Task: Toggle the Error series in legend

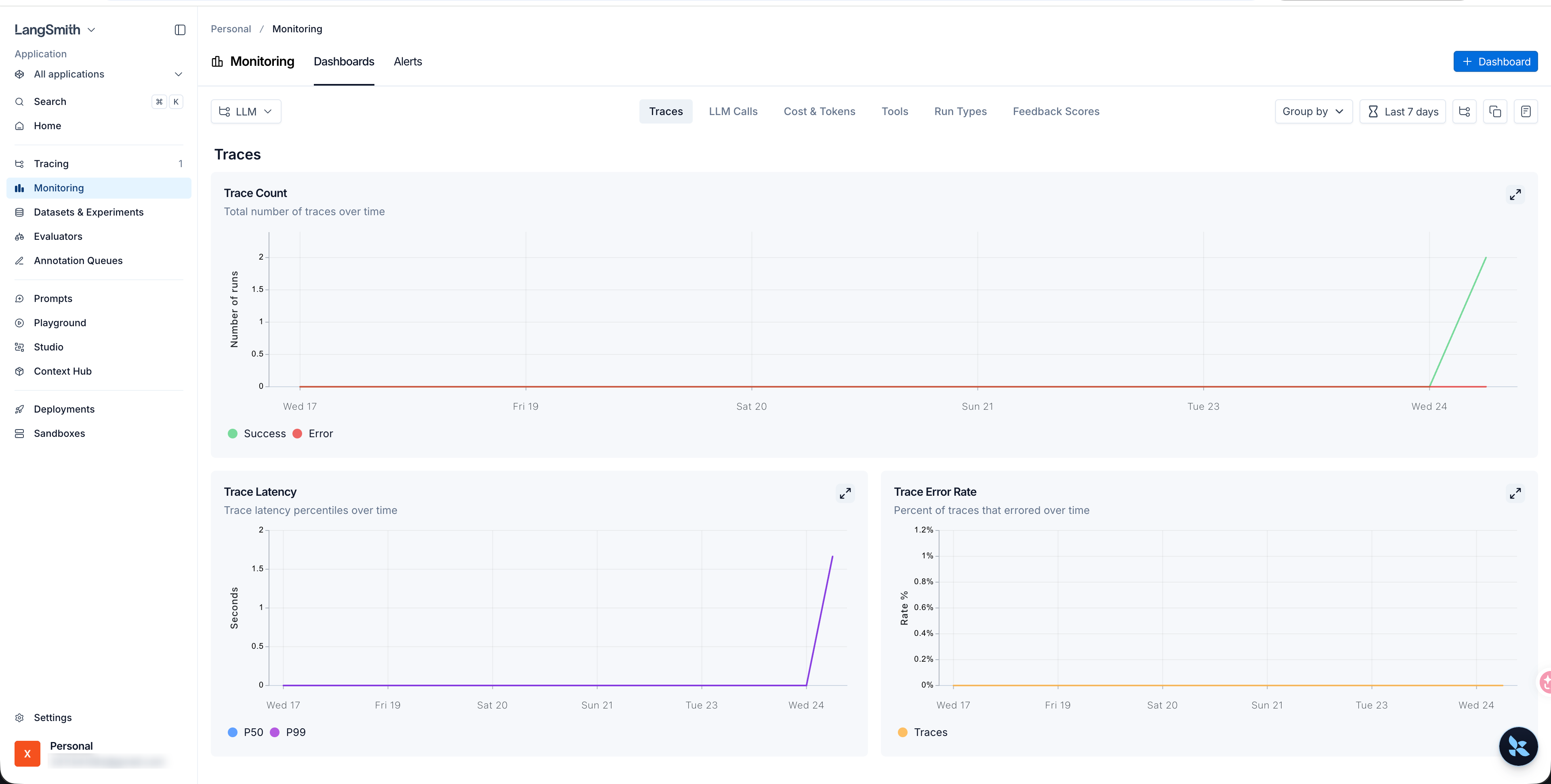Action: 313,434
